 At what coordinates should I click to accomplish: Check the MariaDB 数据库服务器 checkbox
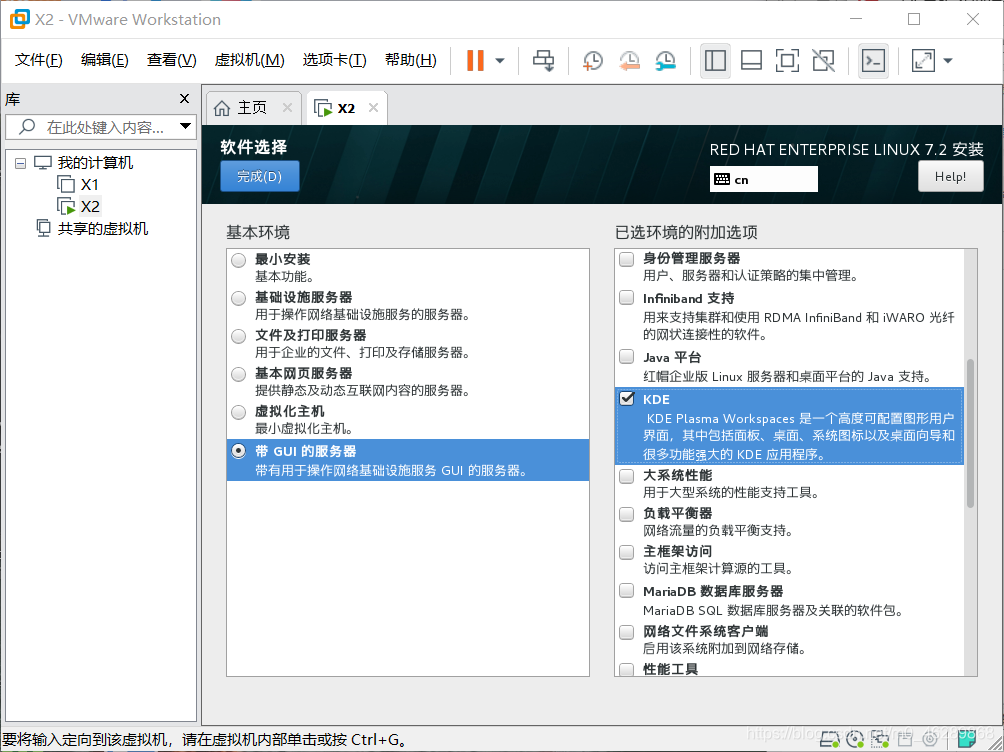[627, 591]
